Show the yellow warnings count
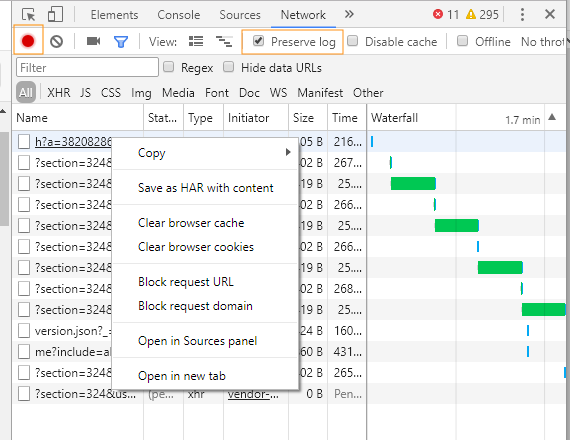 pos(482,15)
